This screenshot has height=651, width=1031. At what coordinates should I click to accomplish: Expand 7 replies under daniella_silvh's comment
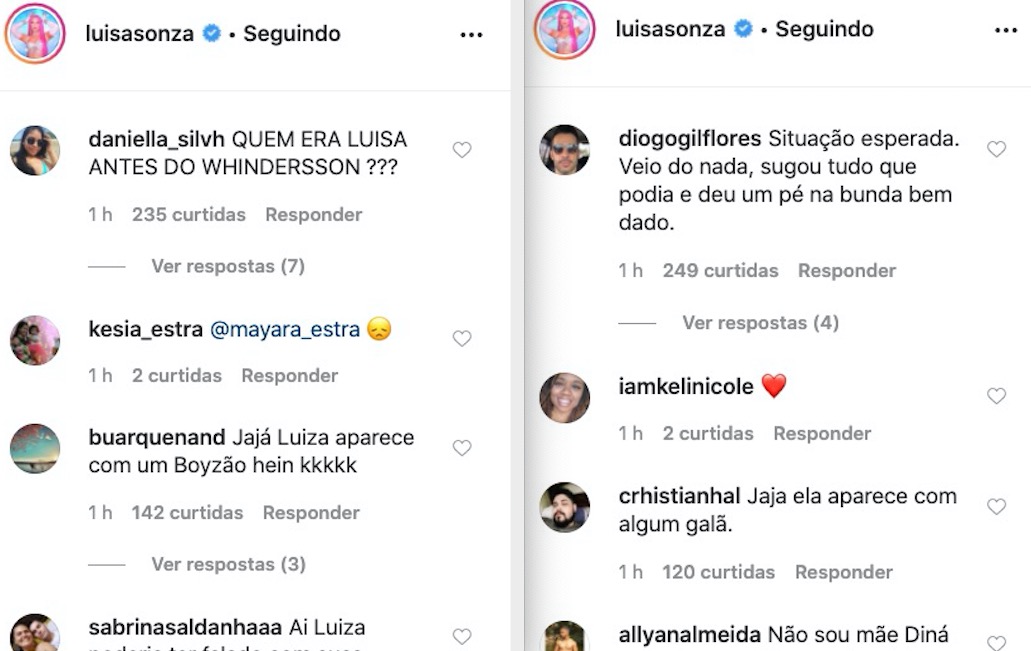[228, 266]
